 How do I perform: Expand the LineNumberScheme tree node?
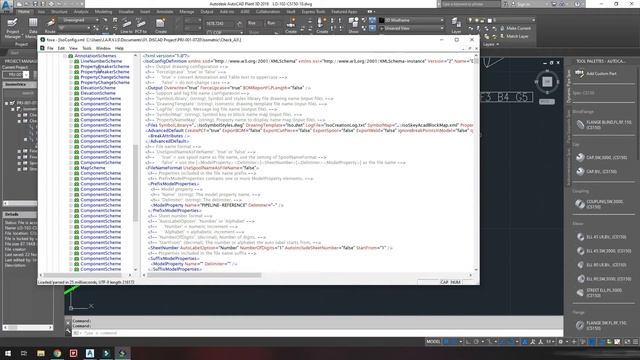click(x=71, y=61)
